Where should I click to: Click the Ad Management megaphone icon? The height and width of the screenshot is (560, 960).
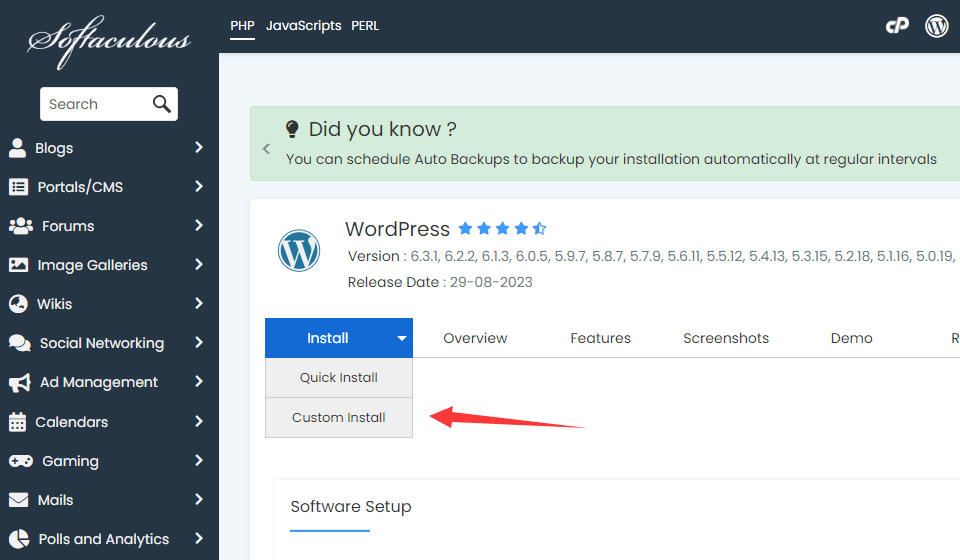[x=19, y=382]
